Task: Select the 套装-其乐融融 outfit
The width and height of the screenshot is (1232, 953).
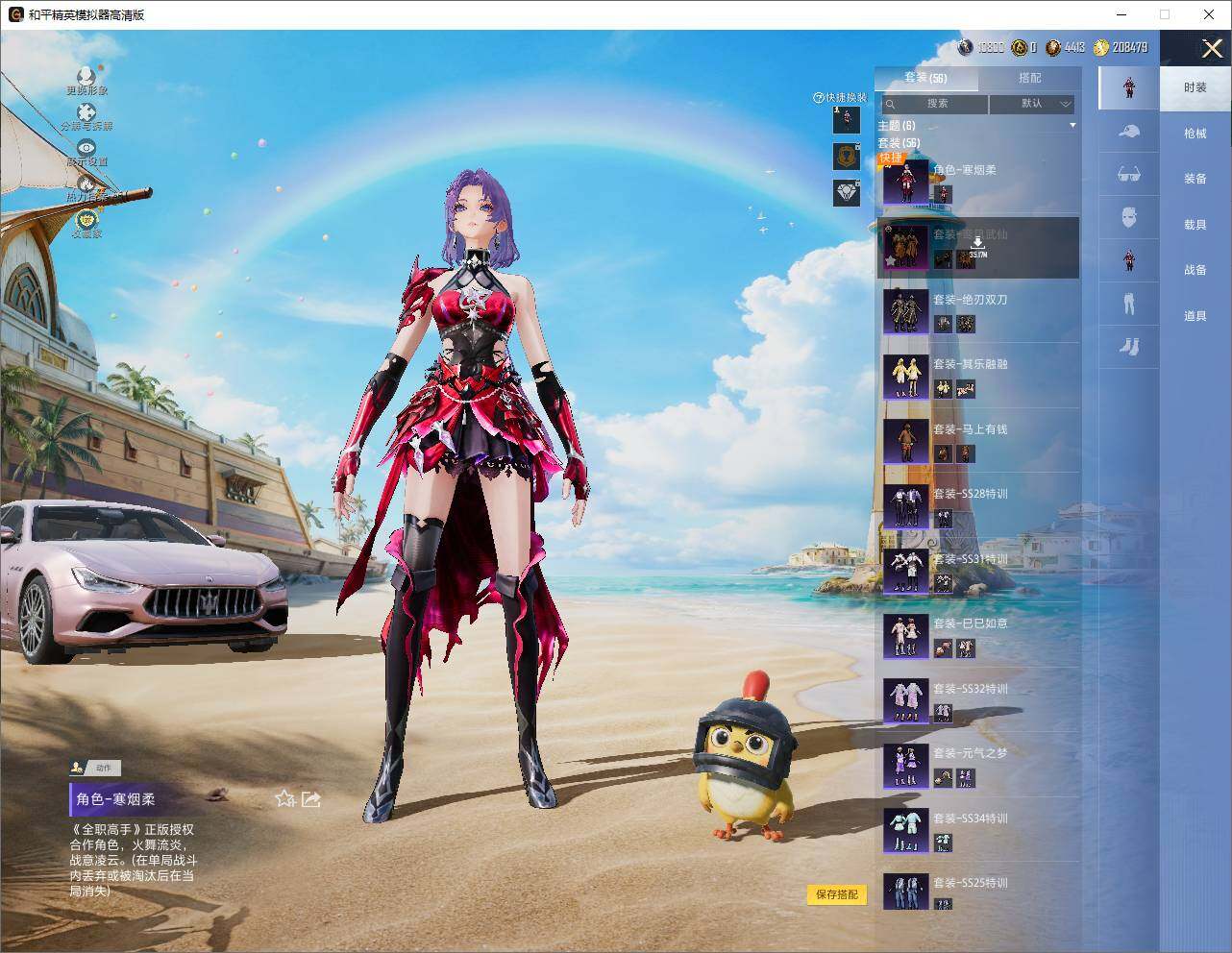Action: 978,376
